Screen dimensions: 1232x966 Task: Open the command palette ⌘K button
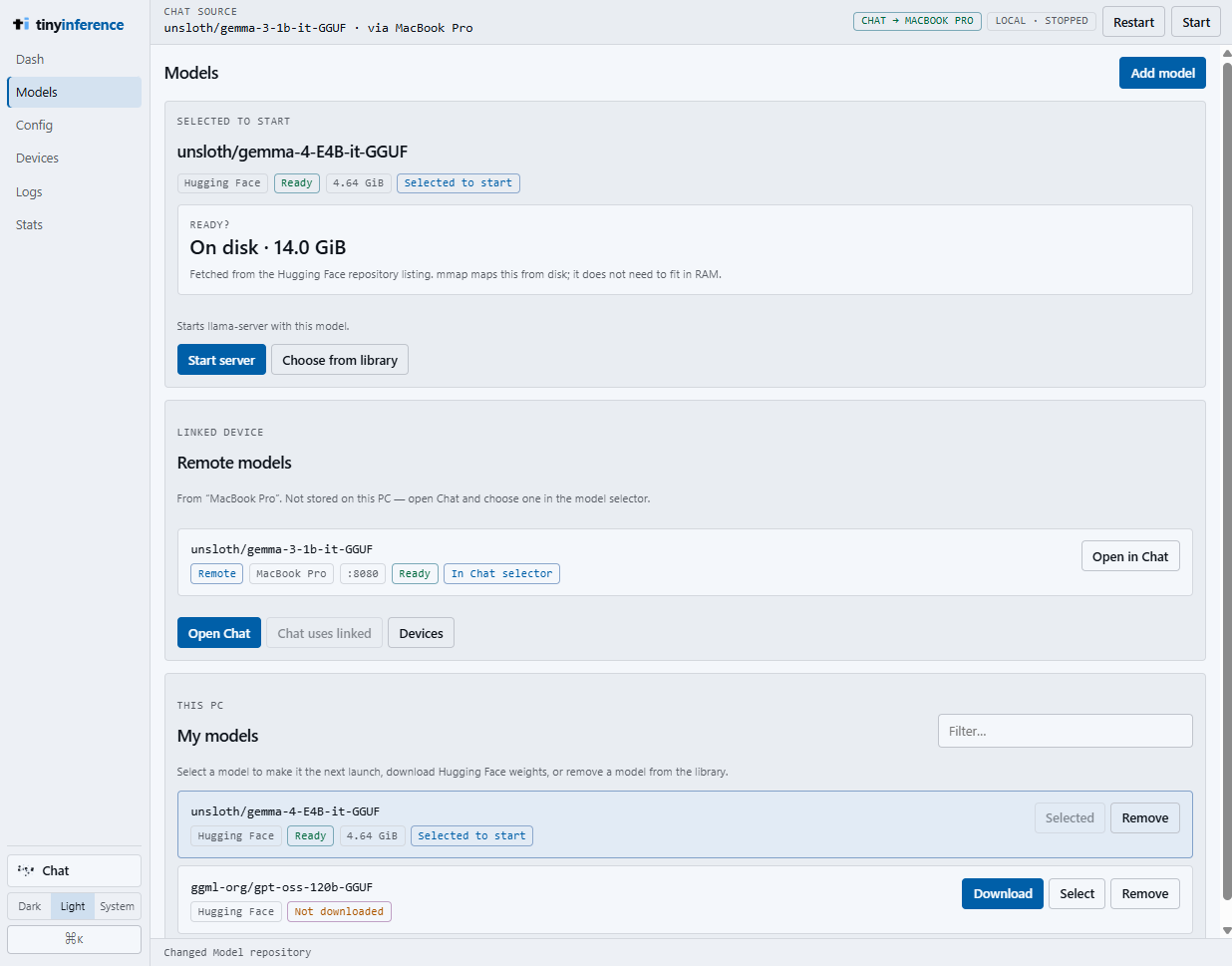tap(74, 939)
